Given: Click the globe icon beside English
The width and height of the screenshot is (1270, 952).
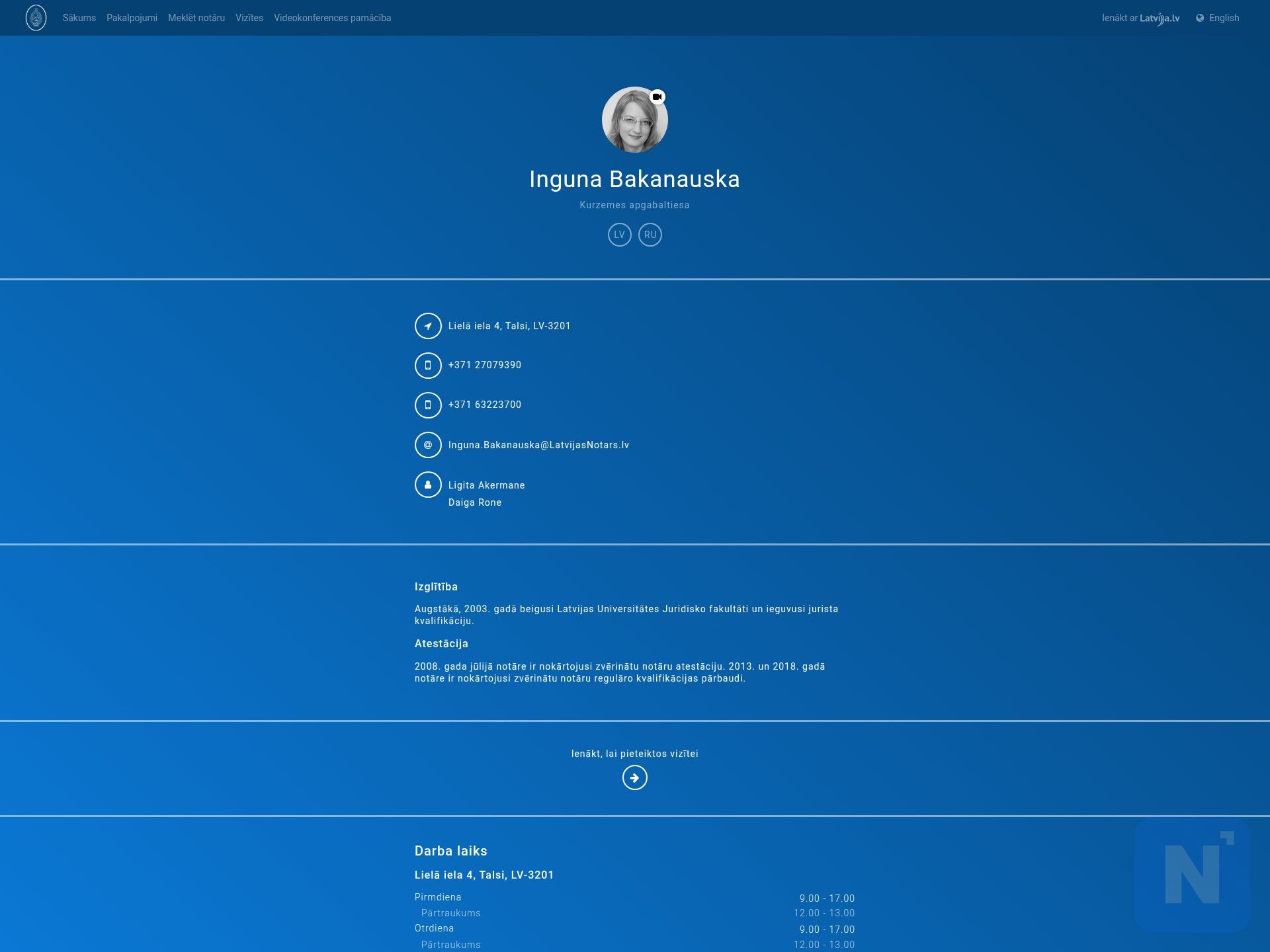Looking at the screenshot, I should pos(1200,18).
